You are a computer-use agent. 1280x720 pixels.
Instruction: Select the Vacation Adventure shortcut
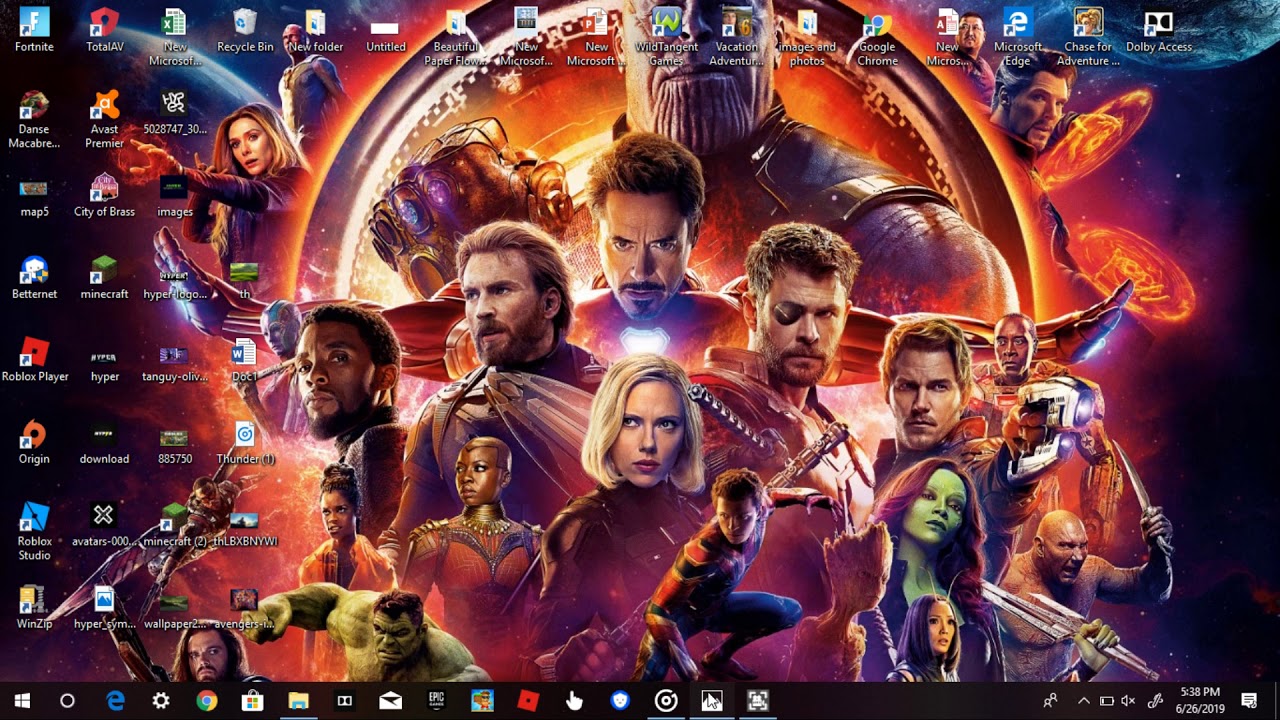737,37
